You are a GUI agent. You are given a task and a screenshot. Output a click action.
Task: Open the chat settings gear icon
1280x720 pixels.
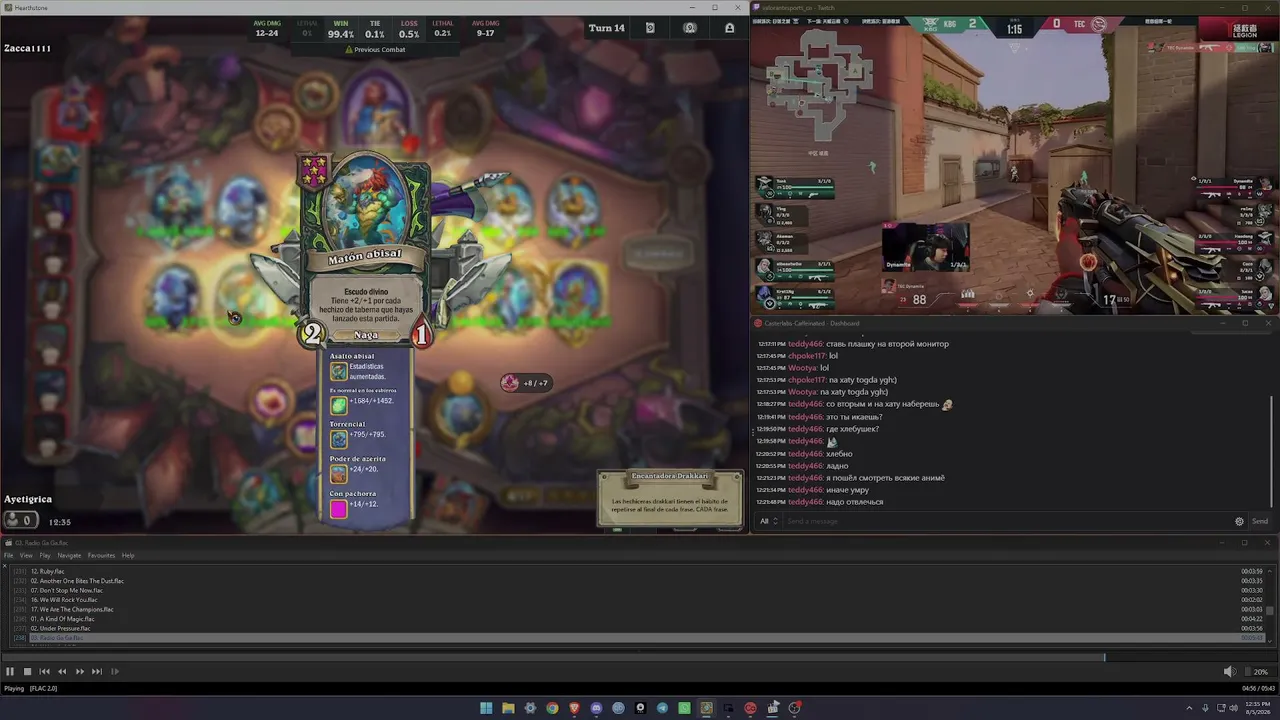[1240, 521]
